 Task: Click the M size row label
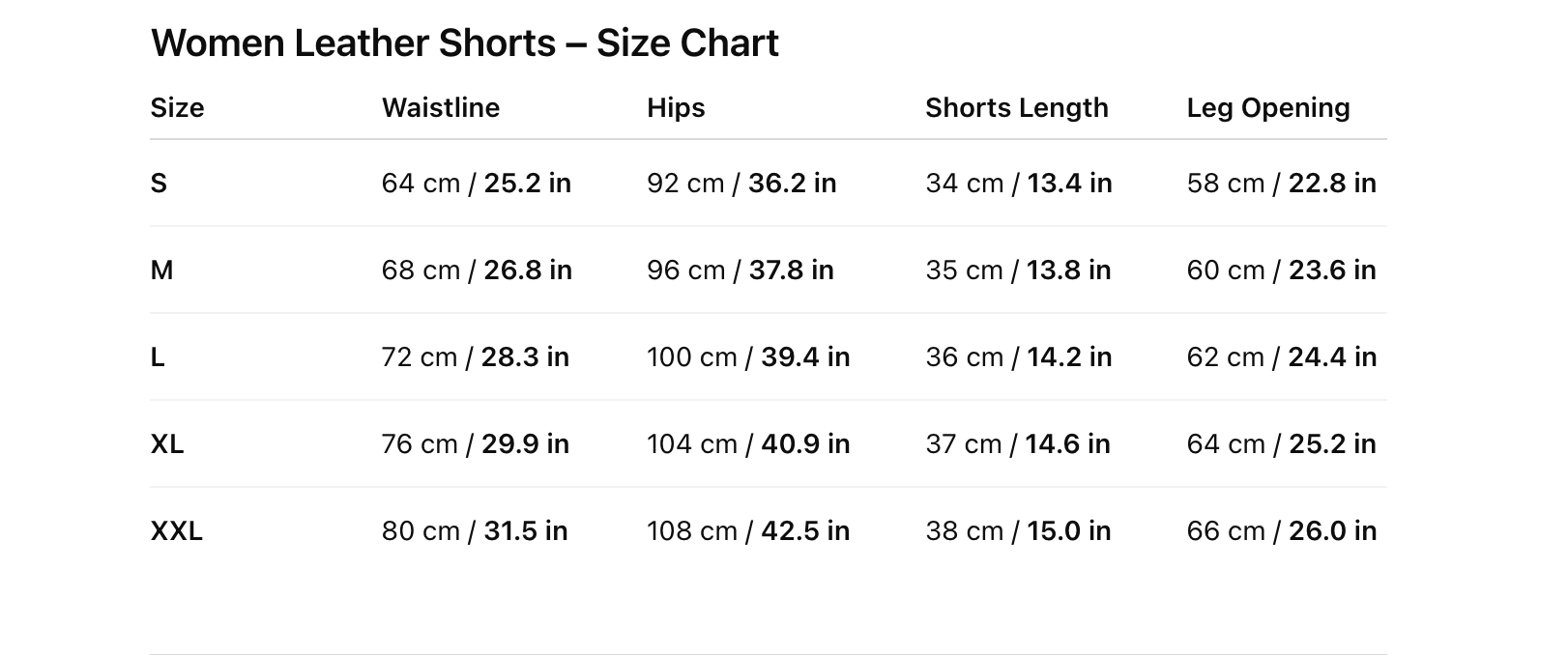click(x=161, y=271)
